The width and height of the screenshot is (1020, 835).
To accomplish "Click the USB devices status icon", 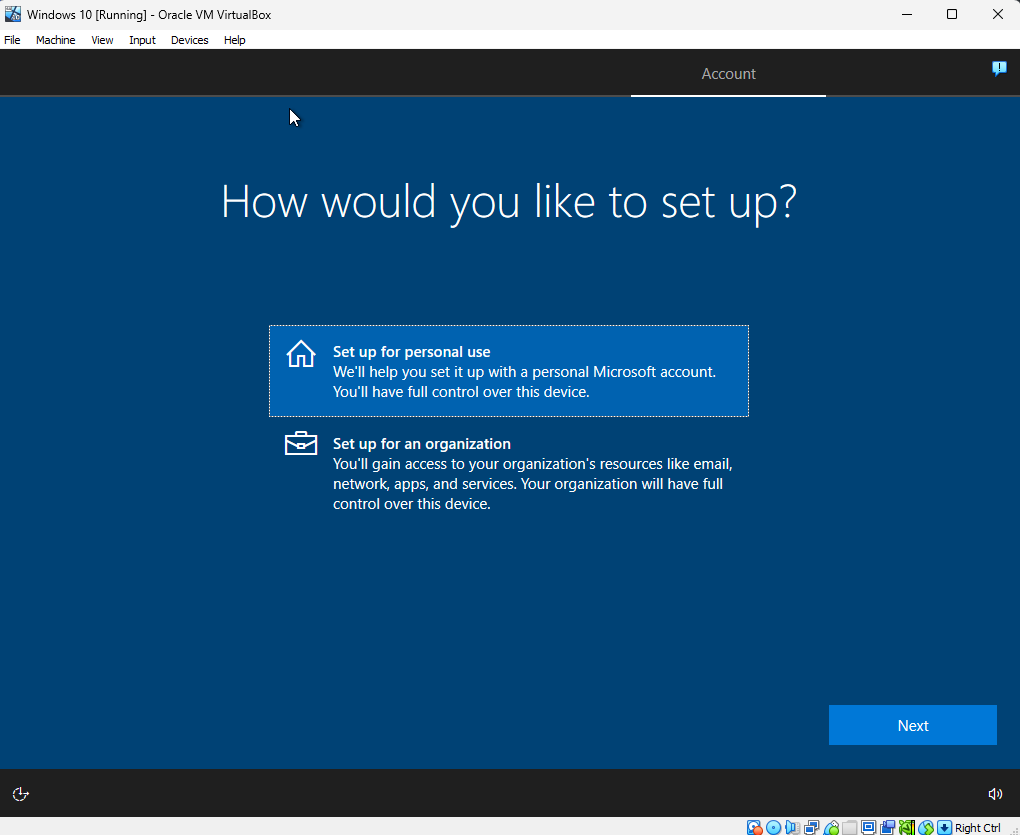I will pos(831,827).
